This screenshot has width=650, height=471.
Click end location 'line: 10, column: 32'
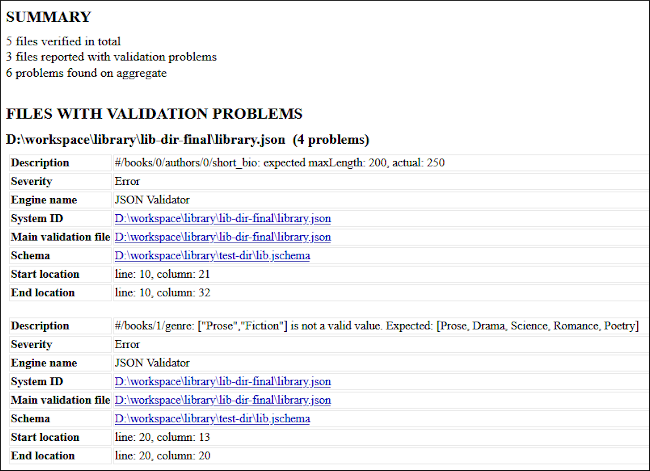coord(164,293)
